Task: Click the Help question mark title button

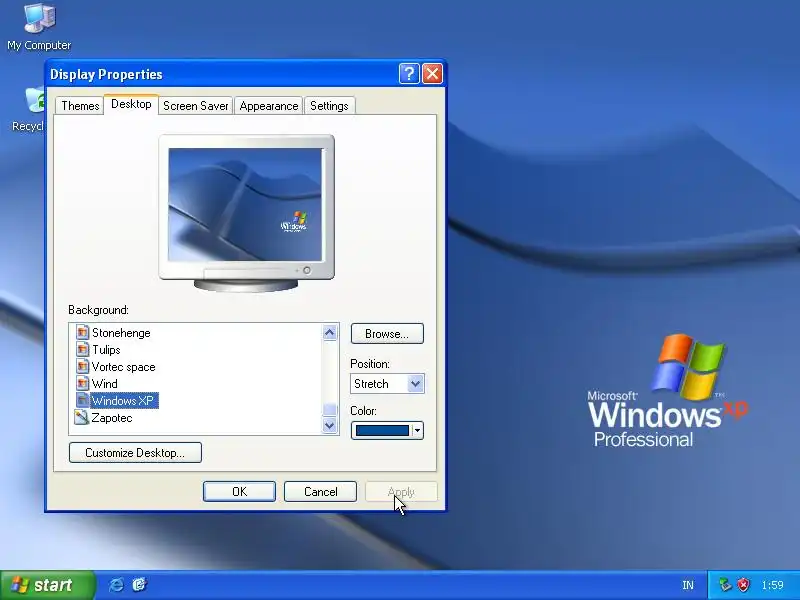Action: tap(409, 74)
